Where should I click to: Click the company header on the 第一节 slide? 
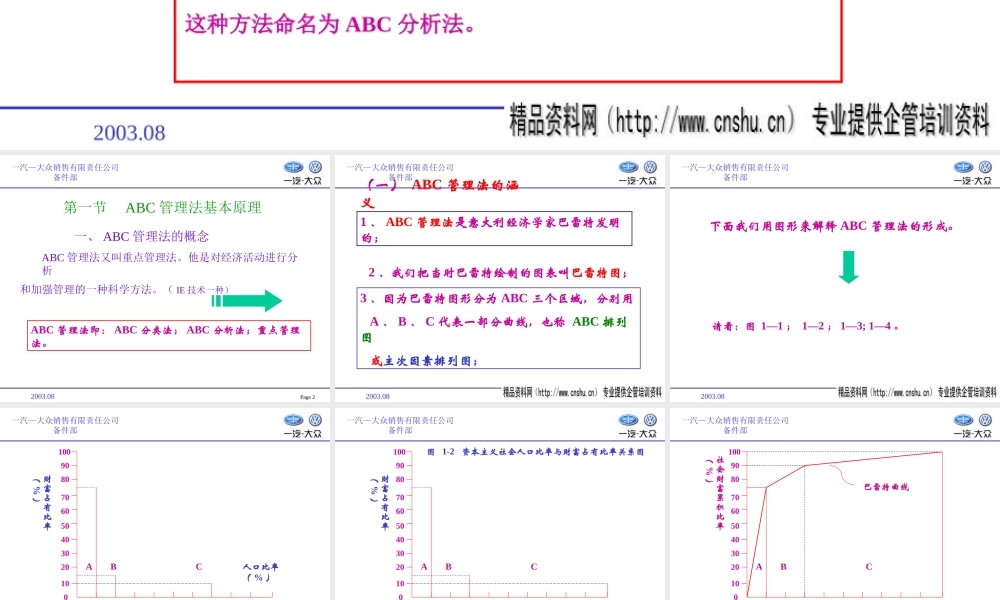pyautogui.click(x=65, y=172)
